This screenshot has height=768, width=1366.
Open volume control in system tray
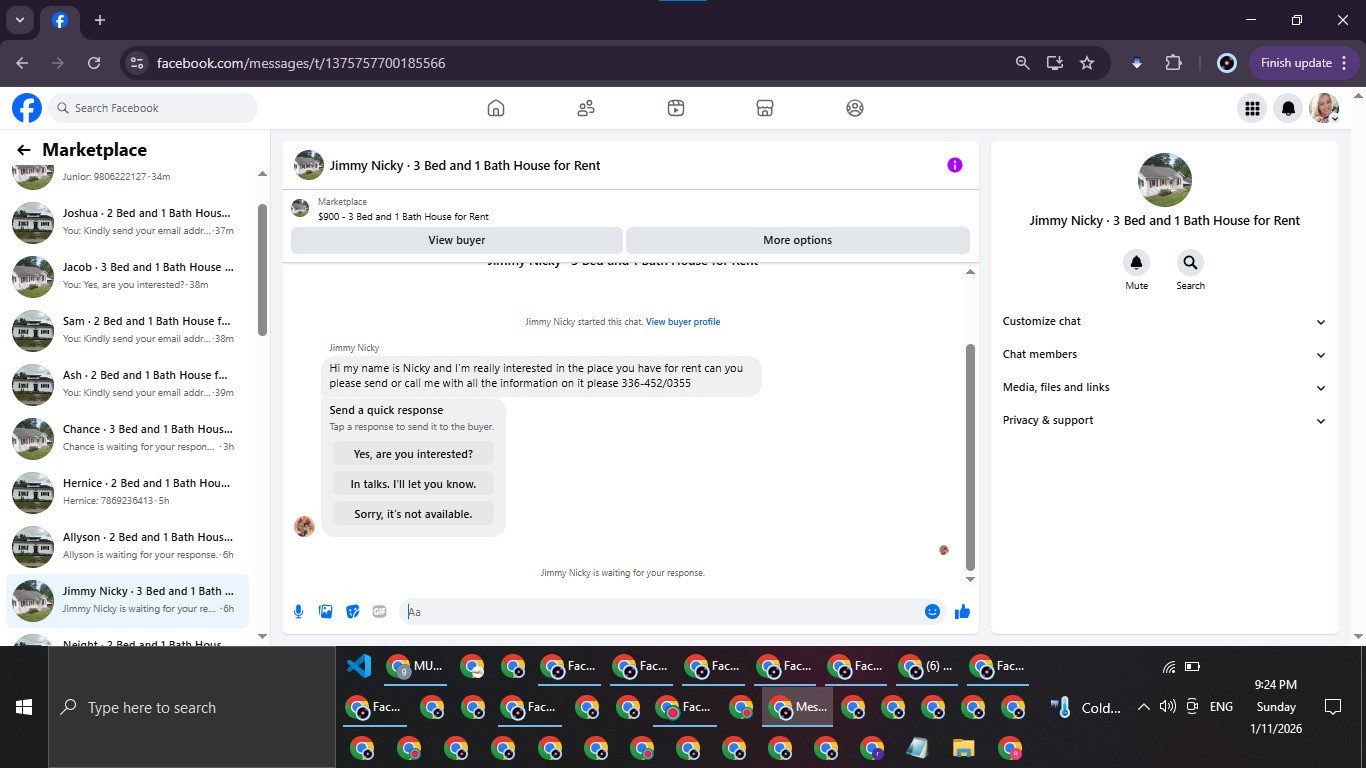coord(1167,707)
